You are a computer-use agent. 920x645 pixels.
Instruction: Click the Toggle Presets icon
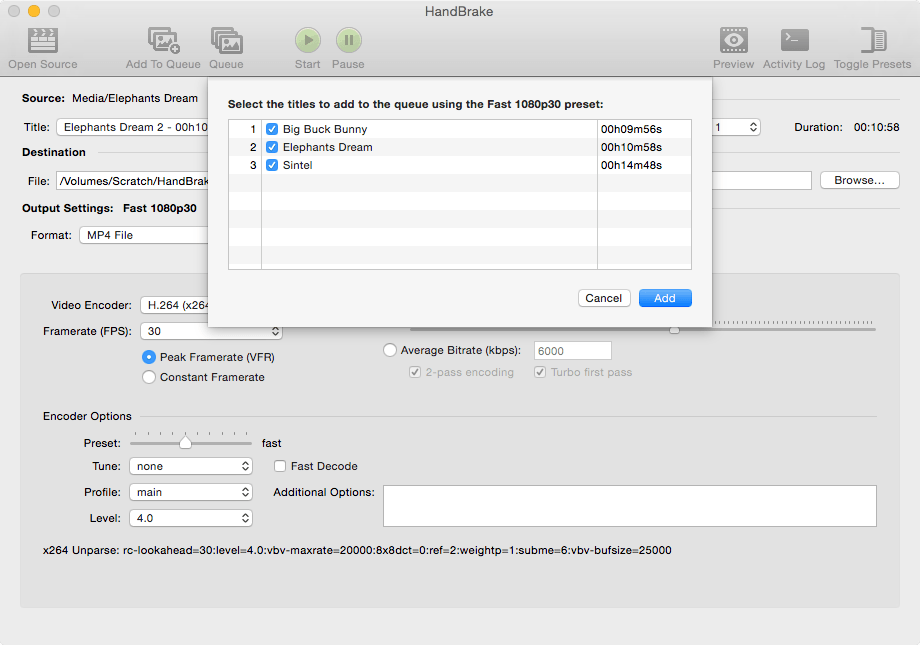(872, 40)
